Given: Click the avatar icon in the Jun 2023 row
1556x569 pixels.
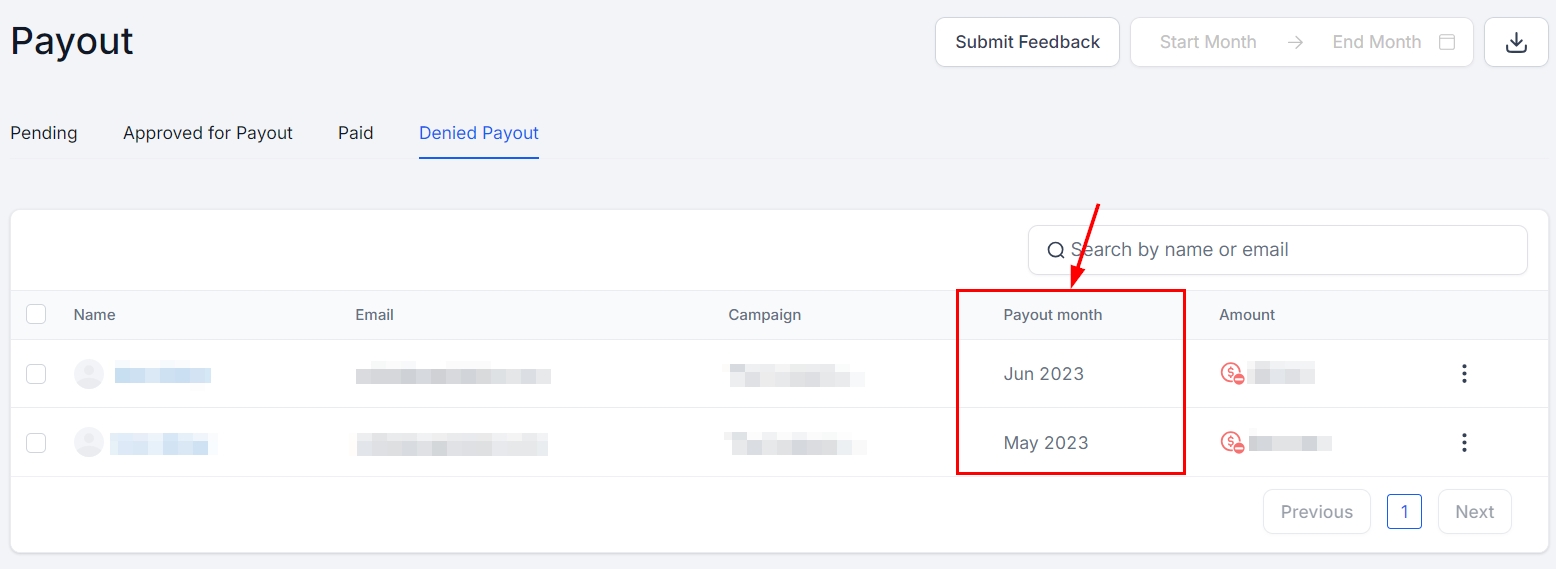Looking at the screenshot, I should pos(89,374).
